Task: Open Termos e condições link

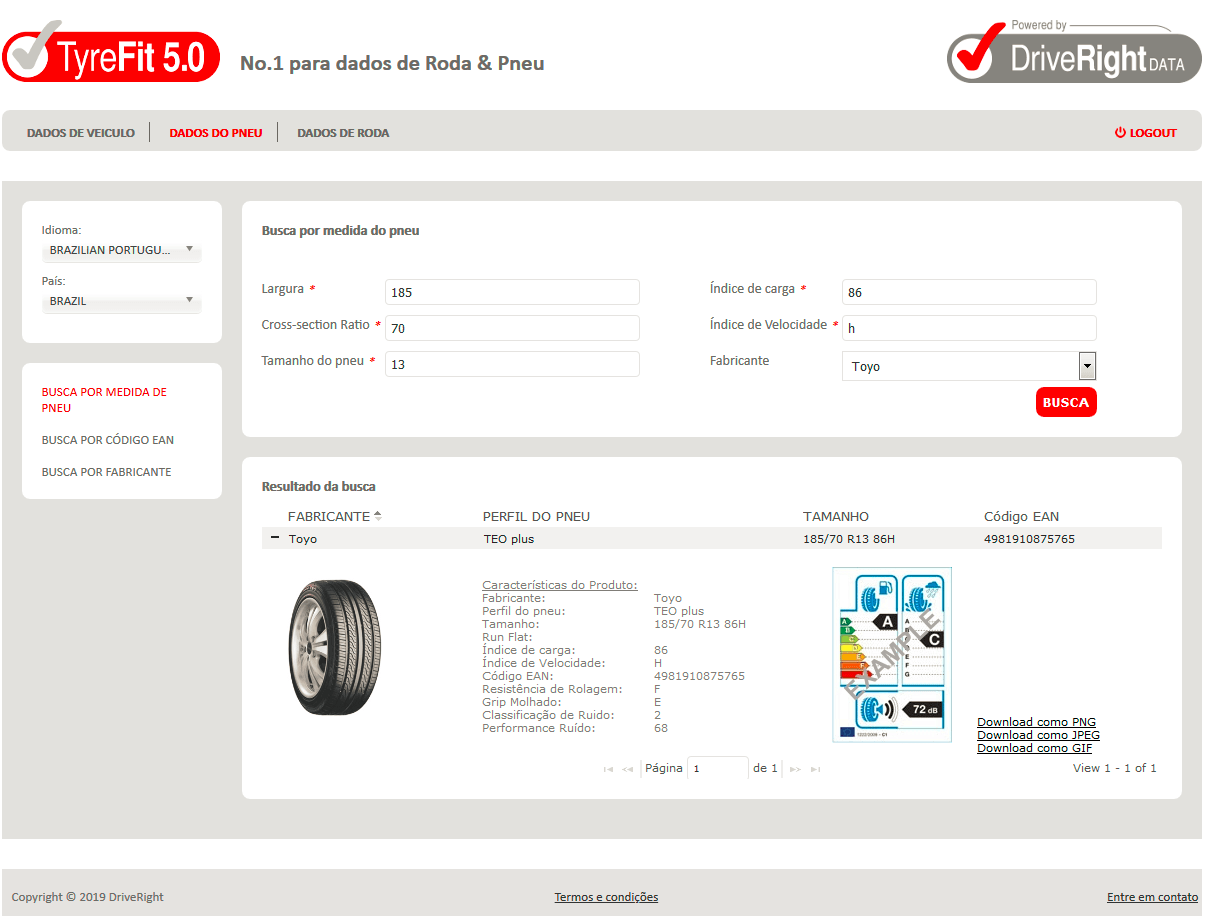Action: (x=606, y=897)
